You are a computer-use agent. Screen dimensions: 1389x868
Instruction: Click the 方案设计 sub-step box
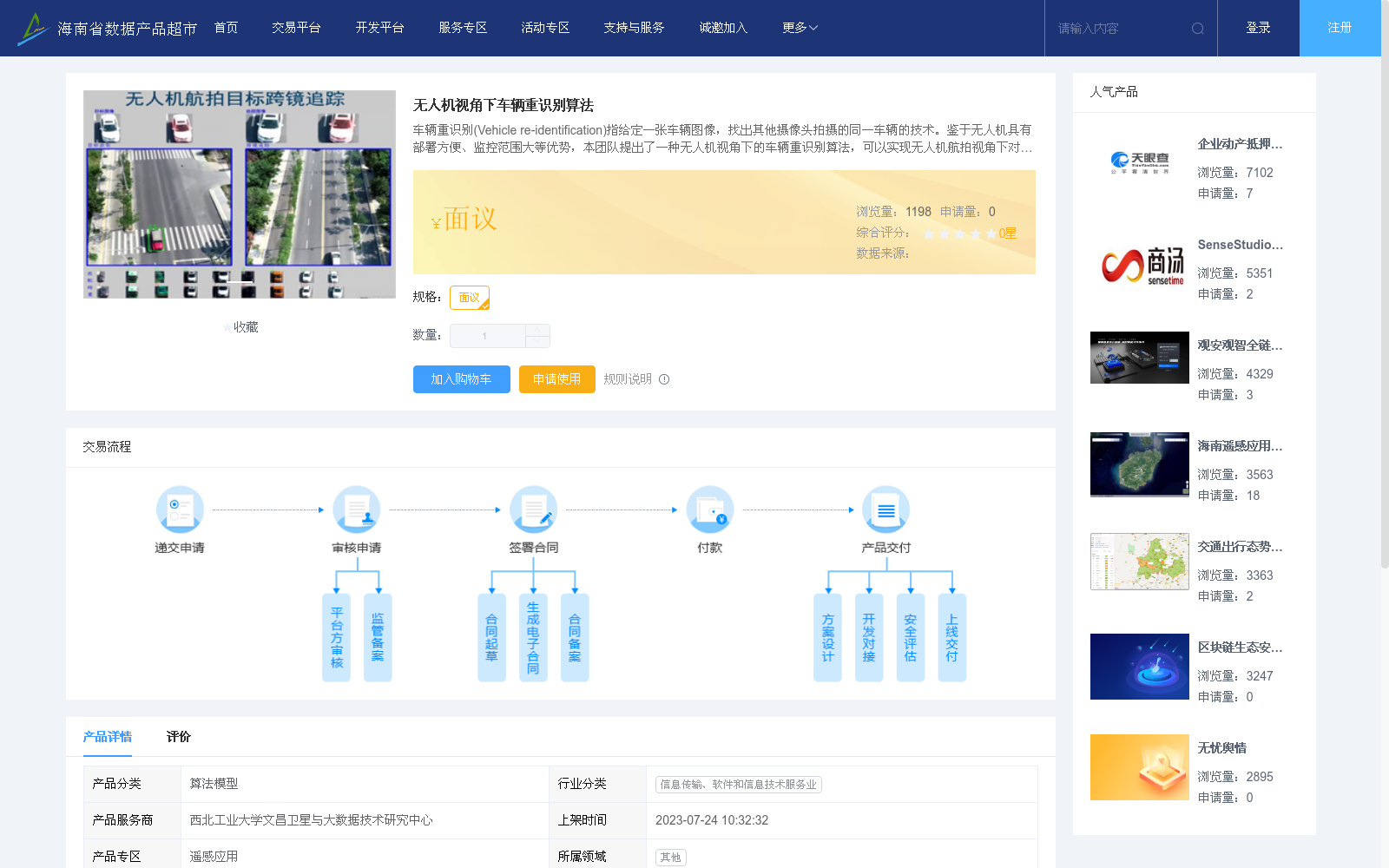(827, 638)
